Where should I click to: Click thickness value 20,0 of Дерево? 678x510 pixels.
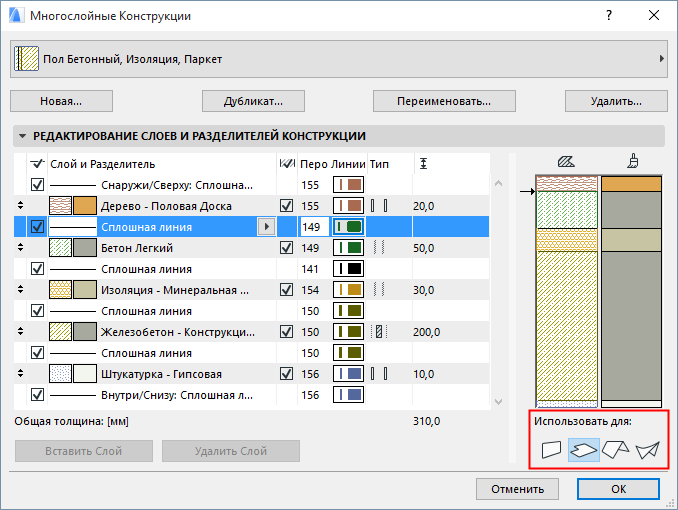pos(423,206)
